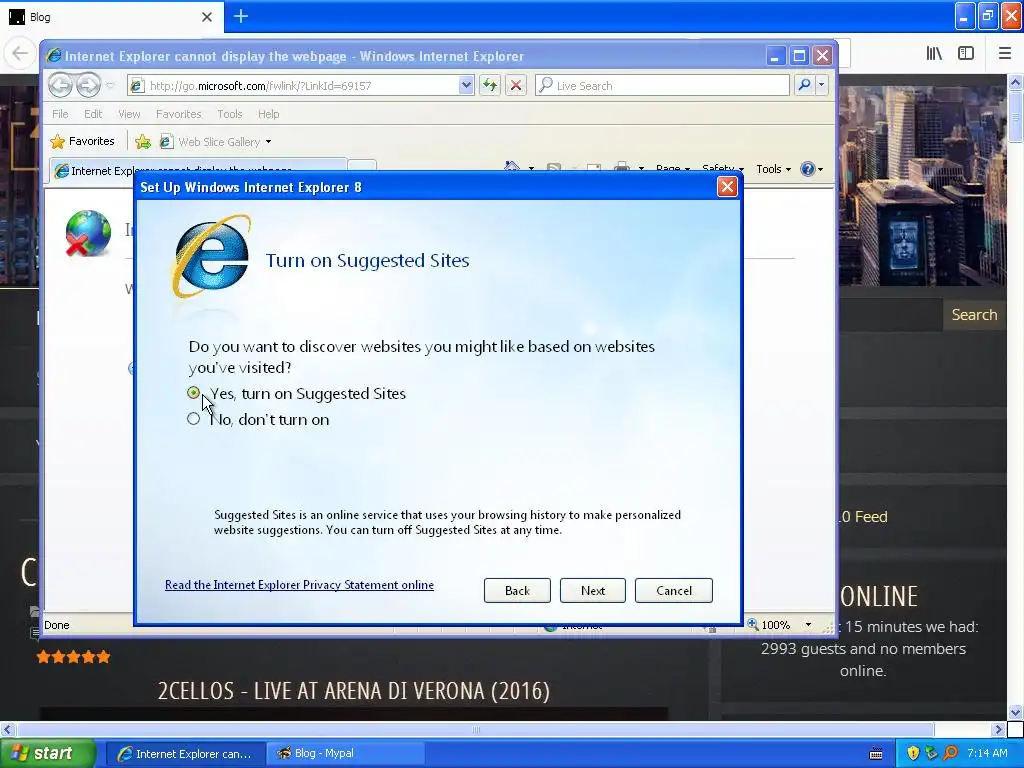Viewport: 1024px width, 768px height.
Task: Switch to Internet Explorer taskbar button
Action: (185, 754)
